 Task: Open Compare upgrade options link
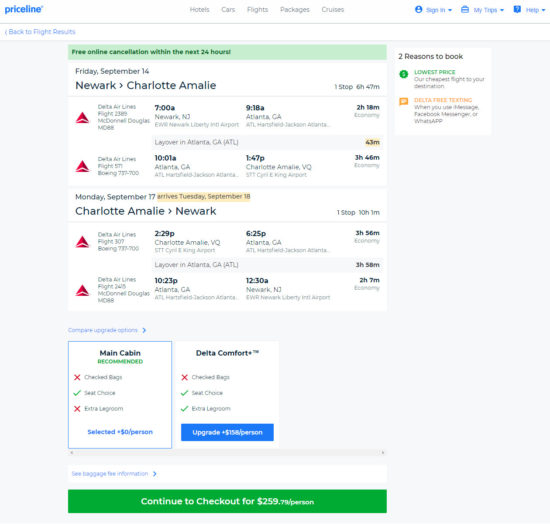tap(103, 330)
